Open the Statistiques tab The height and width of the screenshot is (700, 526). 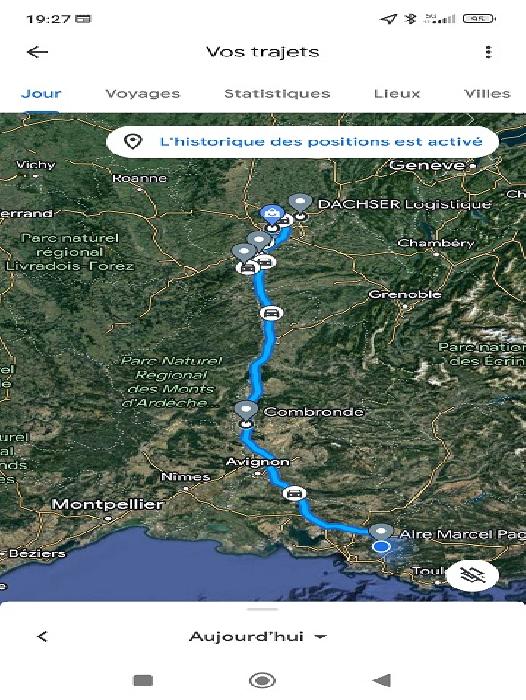pos(277,94)
